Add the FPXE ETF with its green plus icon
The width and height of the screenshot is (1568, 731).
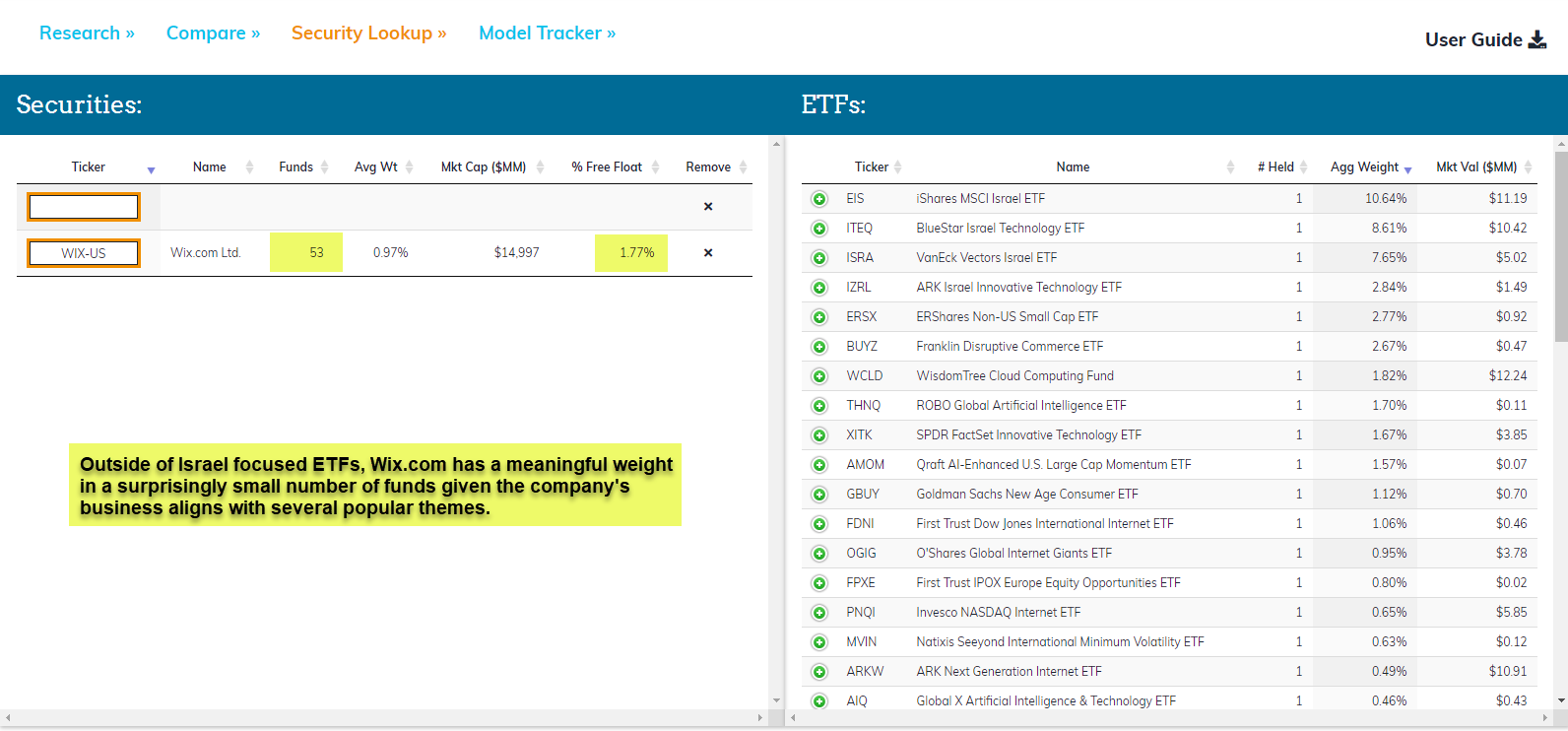point(819,583)
